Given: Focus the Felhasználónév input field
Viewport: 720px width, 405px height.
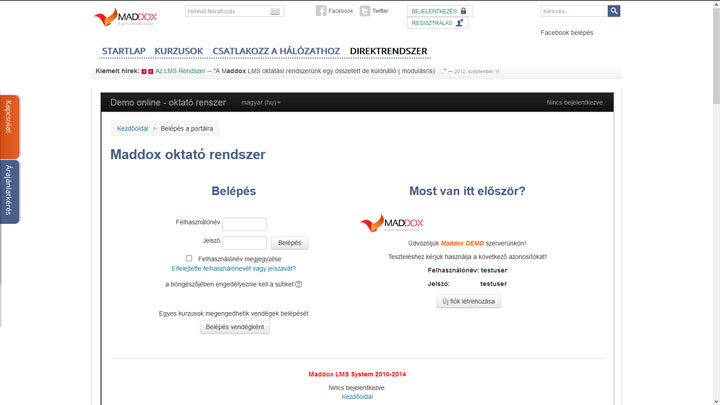Looking at the screenshot, I should point(244,224).
